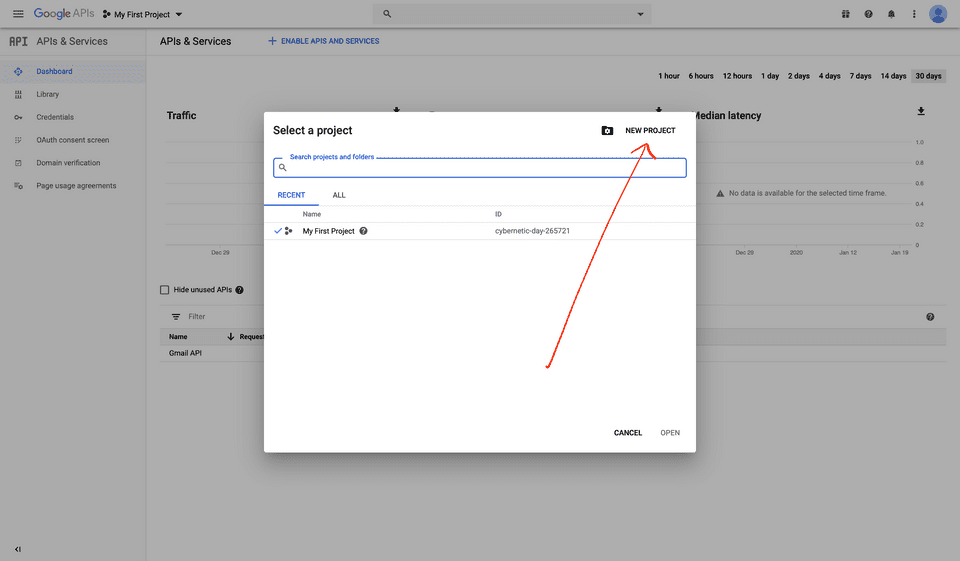The height and width of the screenshot is (561, 960).
Task: Expand the top search bar dropdown arrow
Action: click(640, 14)
